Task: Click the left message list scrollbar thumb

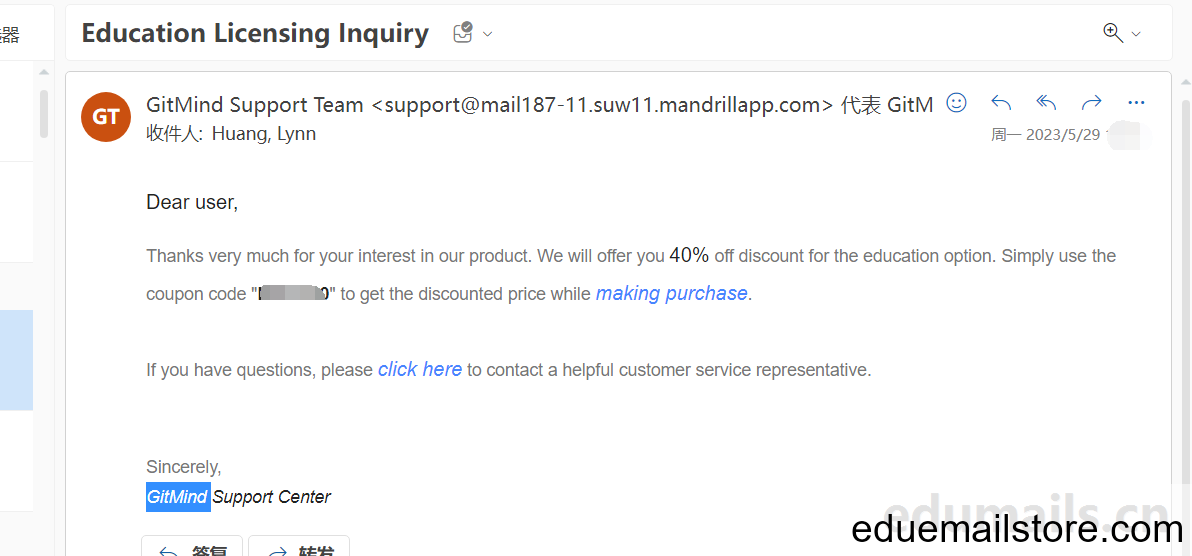Action: (44, 114)
